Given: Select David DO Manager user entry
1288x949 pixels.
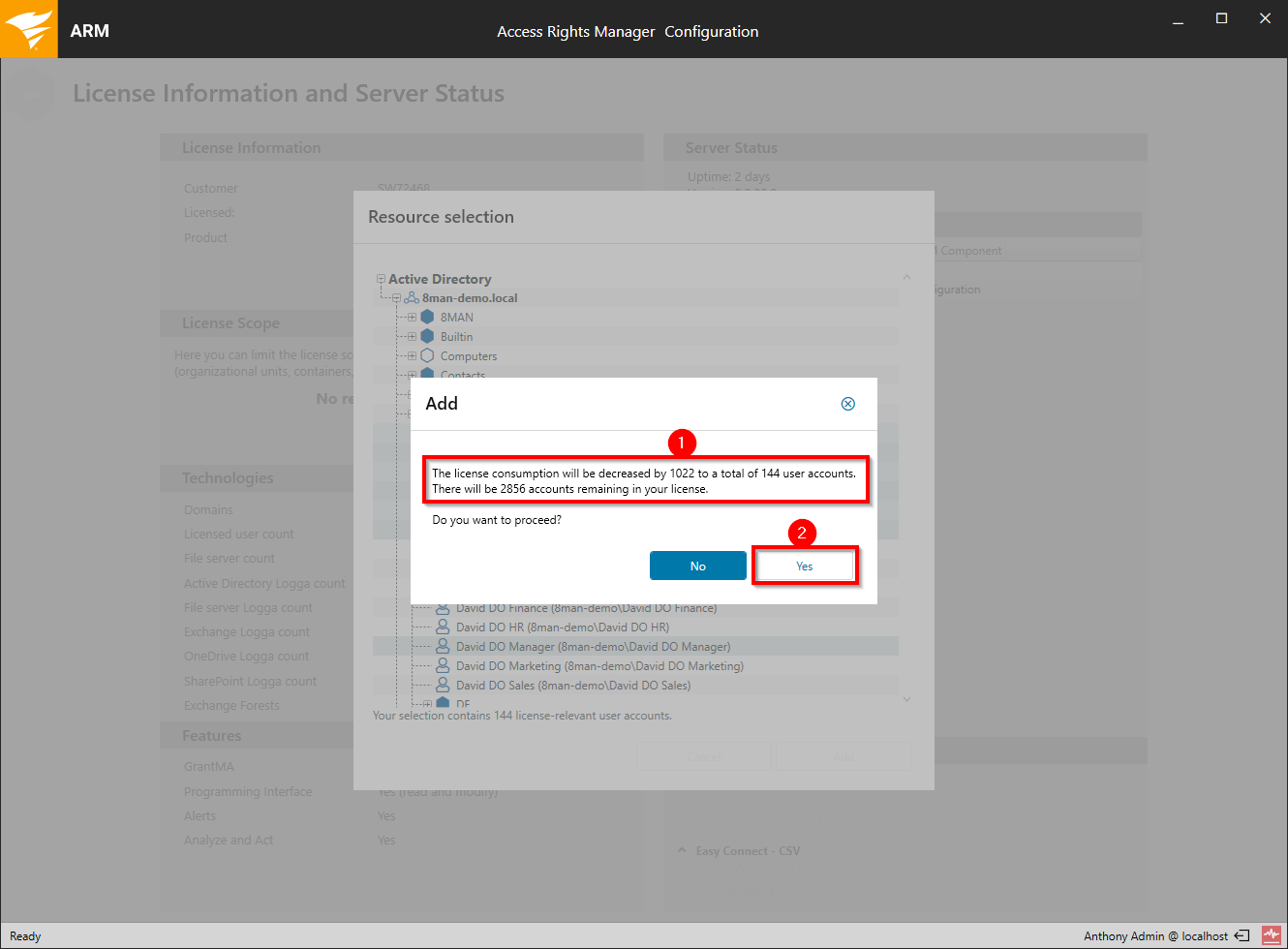Looking at the screenshot, I should [593, 647].
